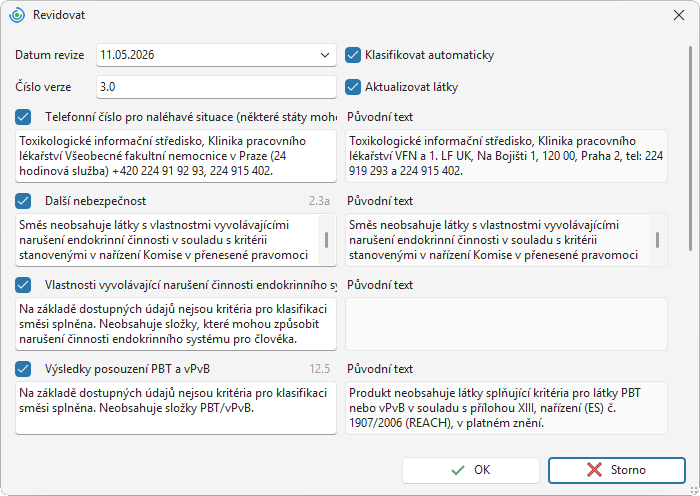Image resolution: width=700 pixels, height=496 pixels.
Task: Click the resize grip at dialog corner
Action: click(x=694, y=490)
